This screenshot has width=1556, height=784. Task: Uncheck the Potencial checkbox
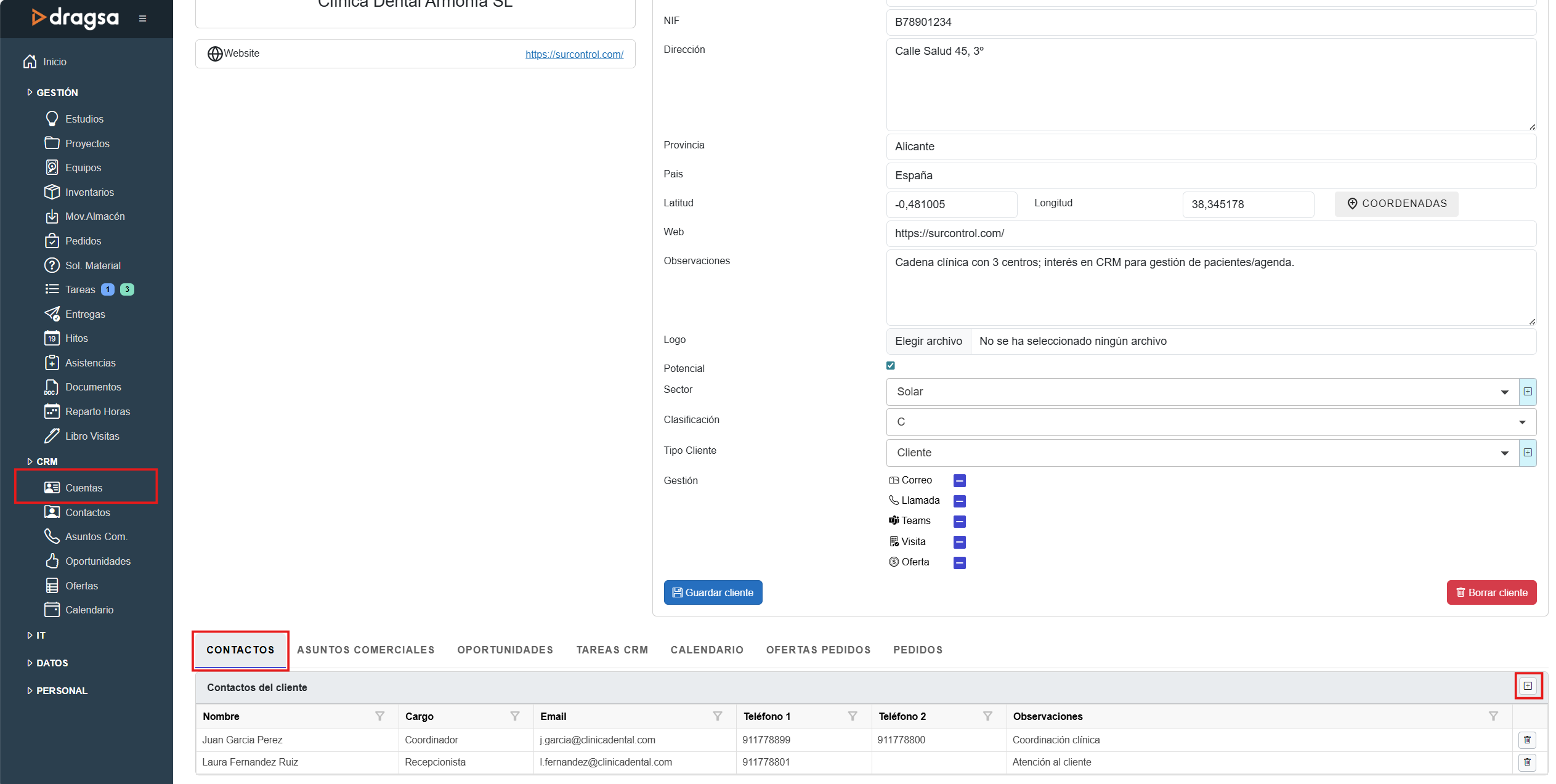point(891,366)
